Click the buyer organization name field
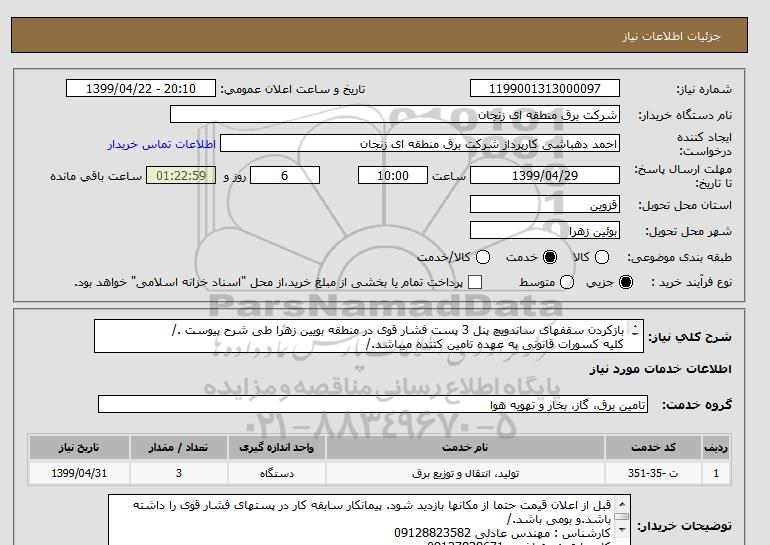This screenshot has width=770, height=545. coord(395,115)
